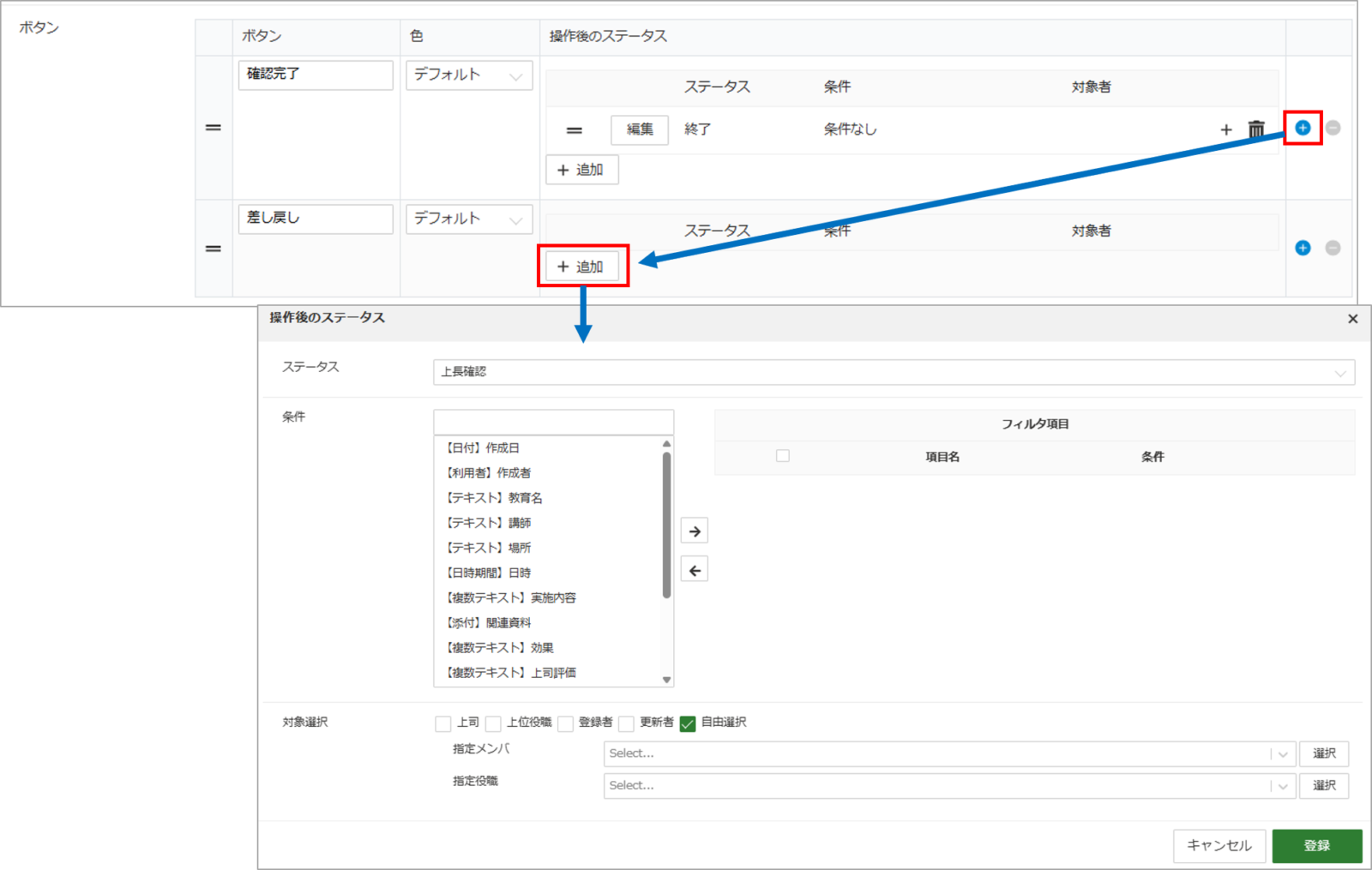Toggle the 登録者 checkbox
1372x870 pixels.
(566, 723)
